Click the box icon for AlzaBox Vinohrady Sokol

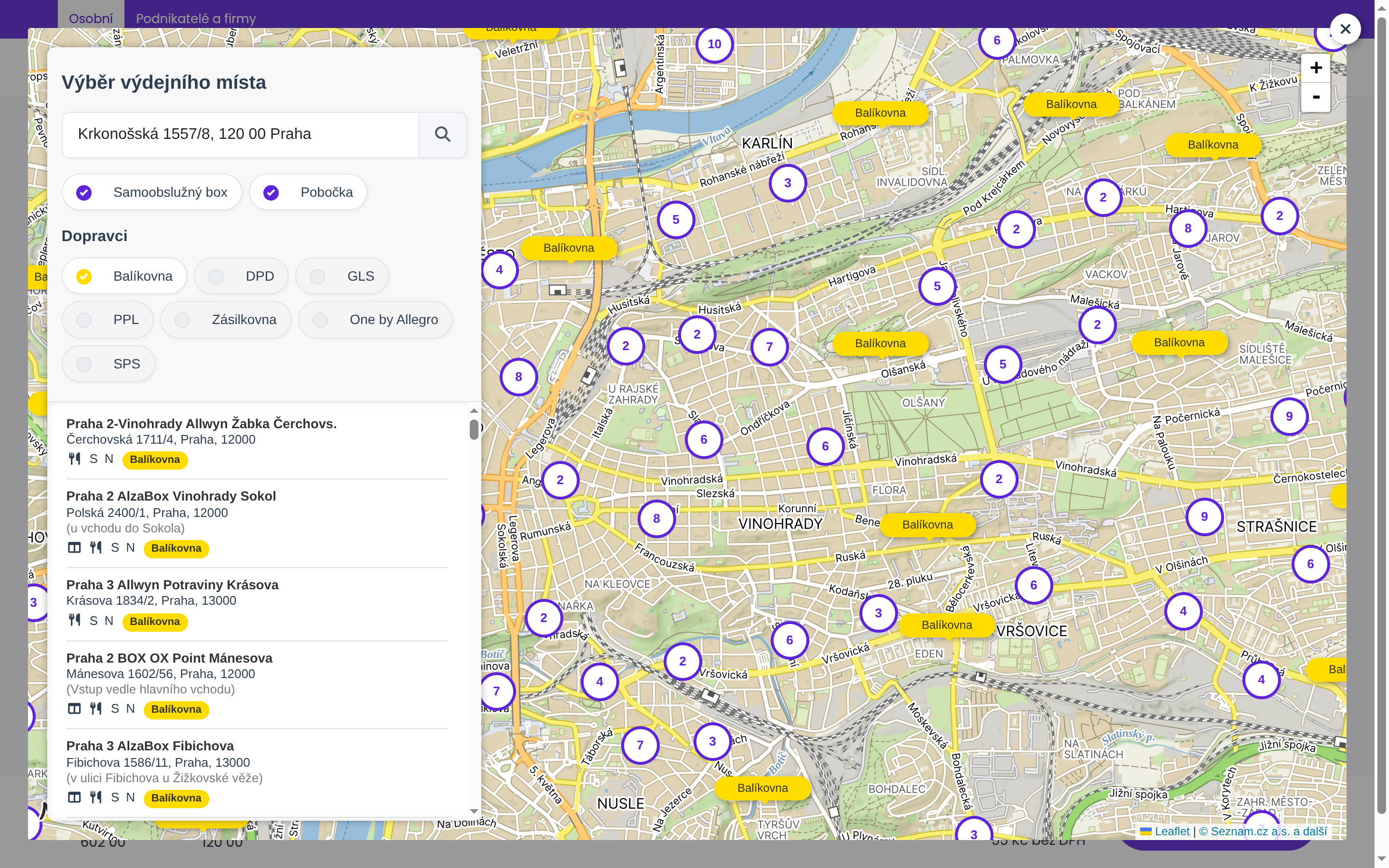click(x=74, y=548)
